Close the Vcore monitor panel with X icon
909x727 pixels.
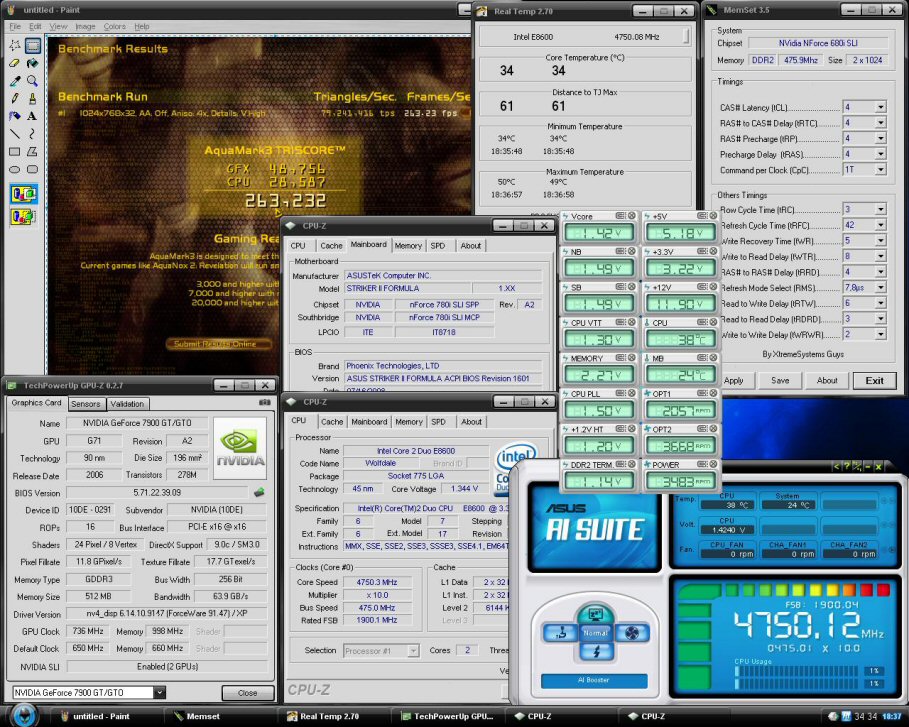coord(631,216)
